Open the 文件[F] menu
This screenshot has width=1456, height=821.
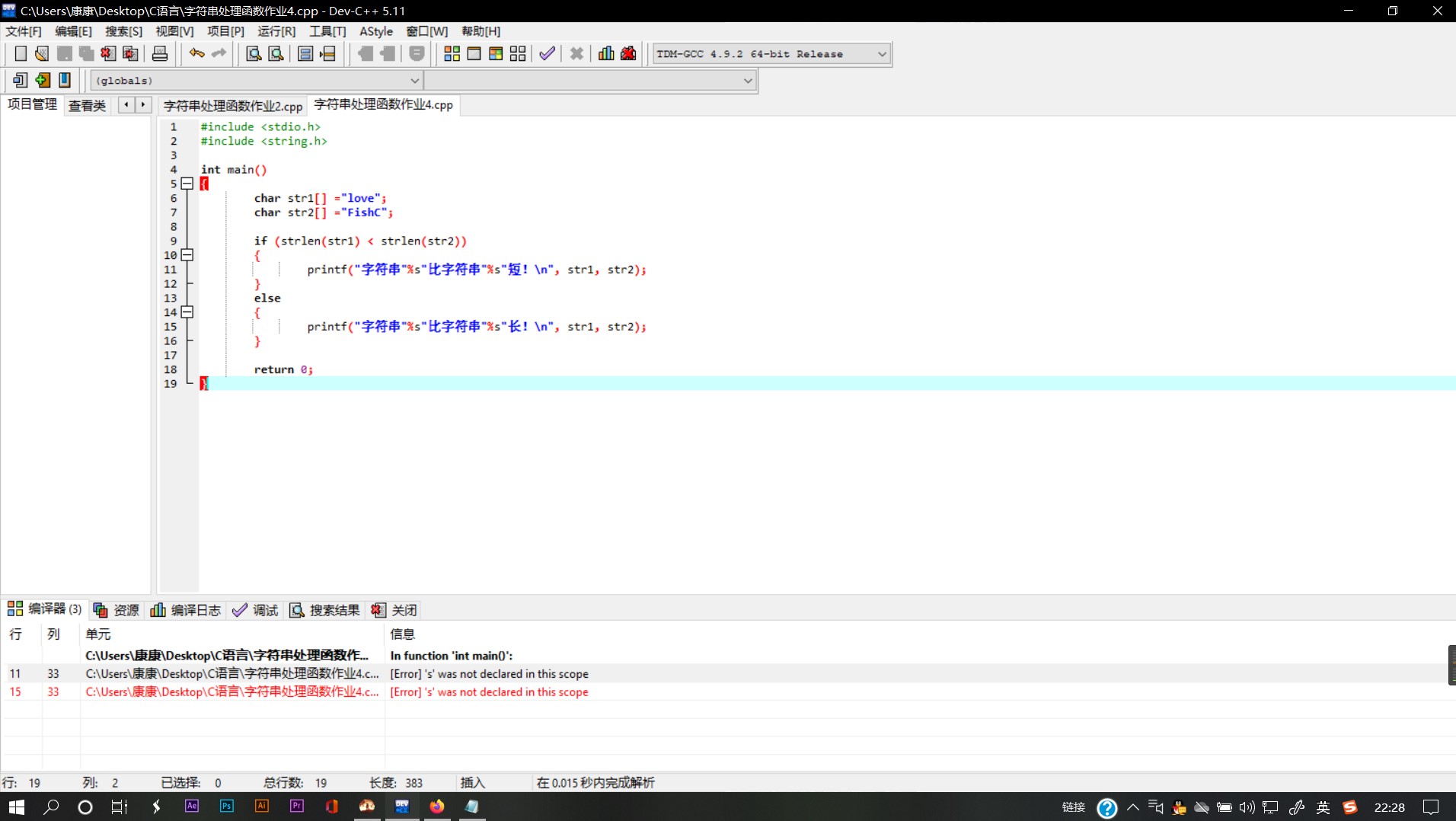pyautogui.click(x=24, y=31)
